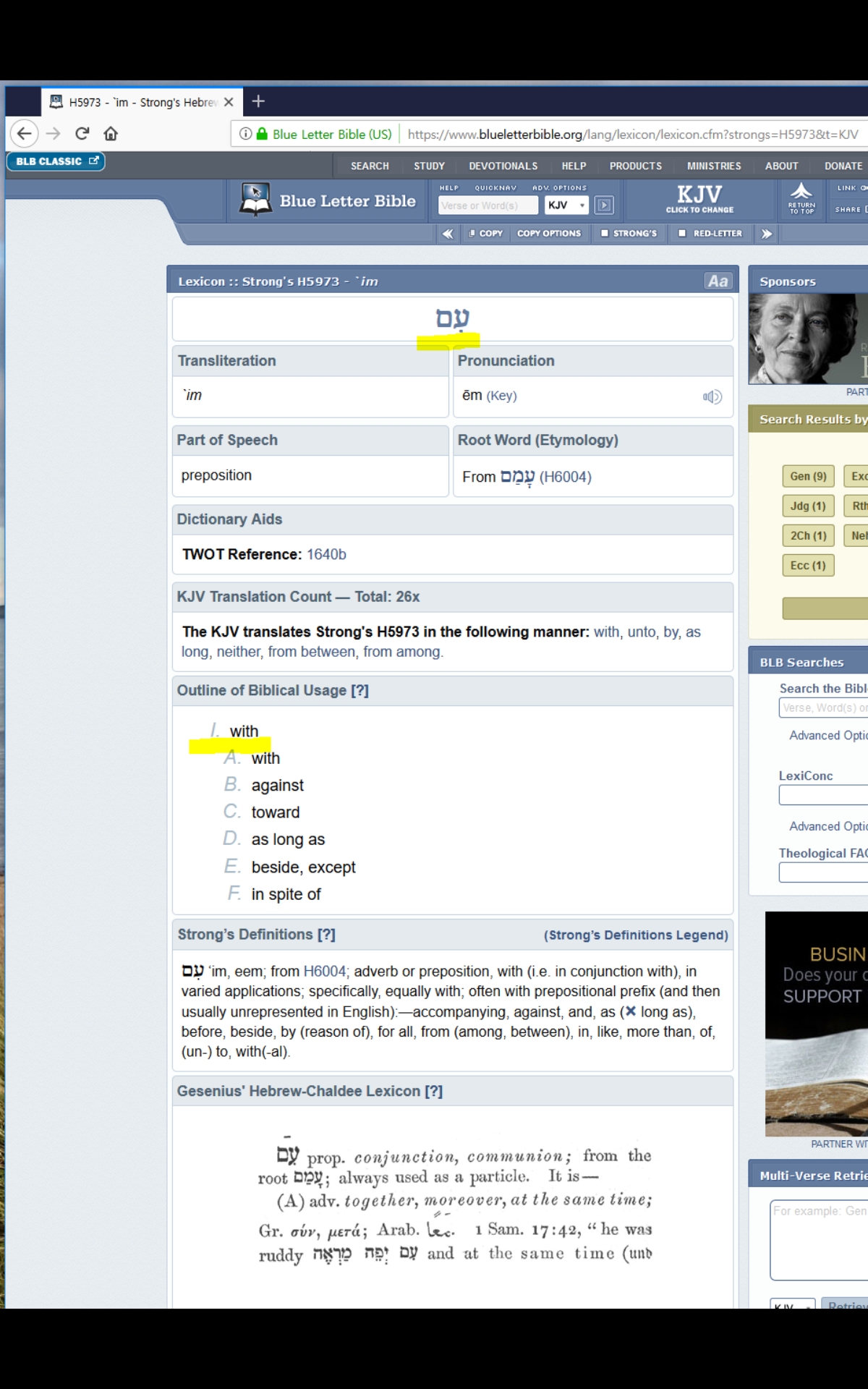
Task: Click Gen (9) search result button
Action: tap(808, 476)
